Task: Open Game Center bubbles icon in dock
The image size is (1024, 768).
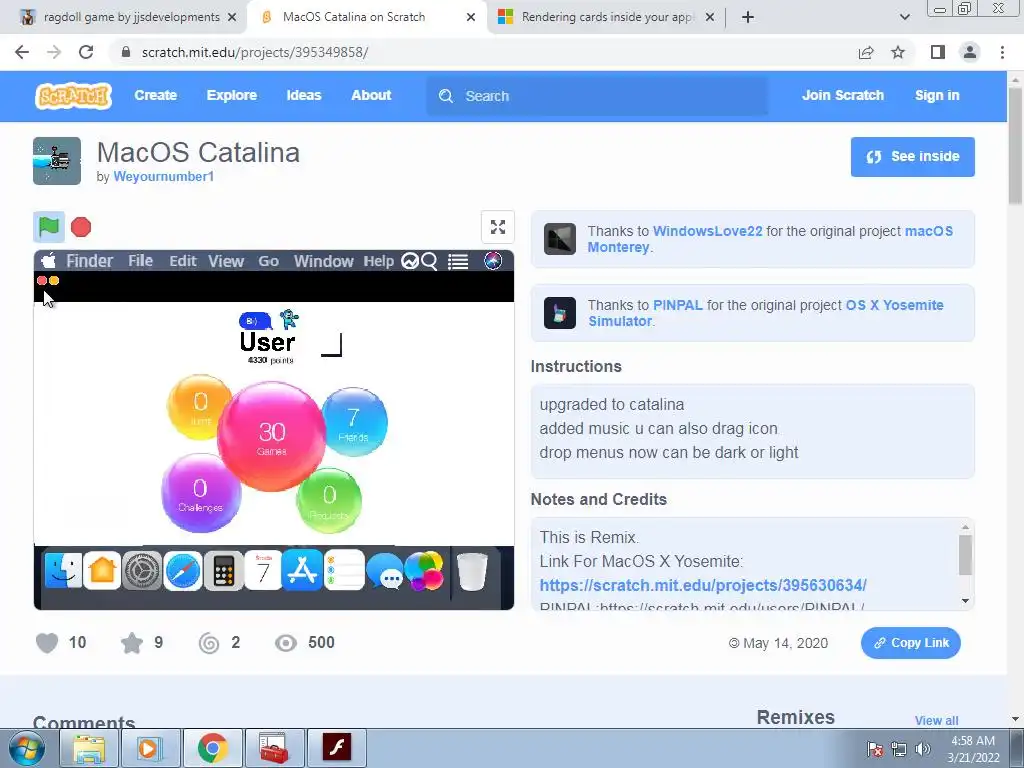Action: click(424, 571)
